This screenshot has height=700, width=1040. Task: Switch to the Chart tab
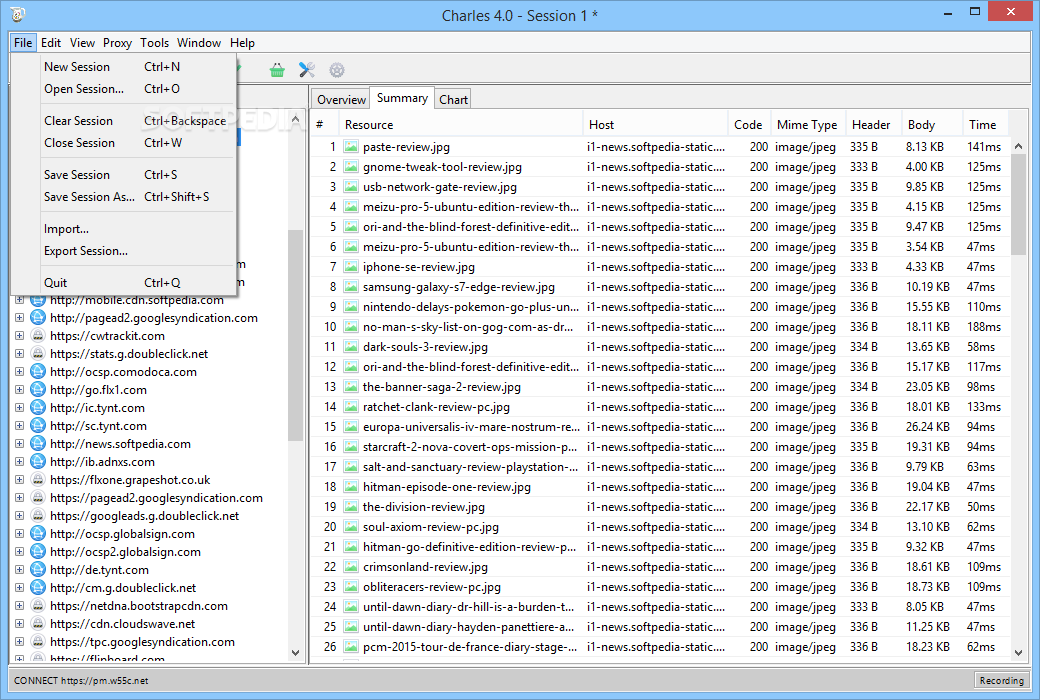pyautogui.click(x=454, y=99)
